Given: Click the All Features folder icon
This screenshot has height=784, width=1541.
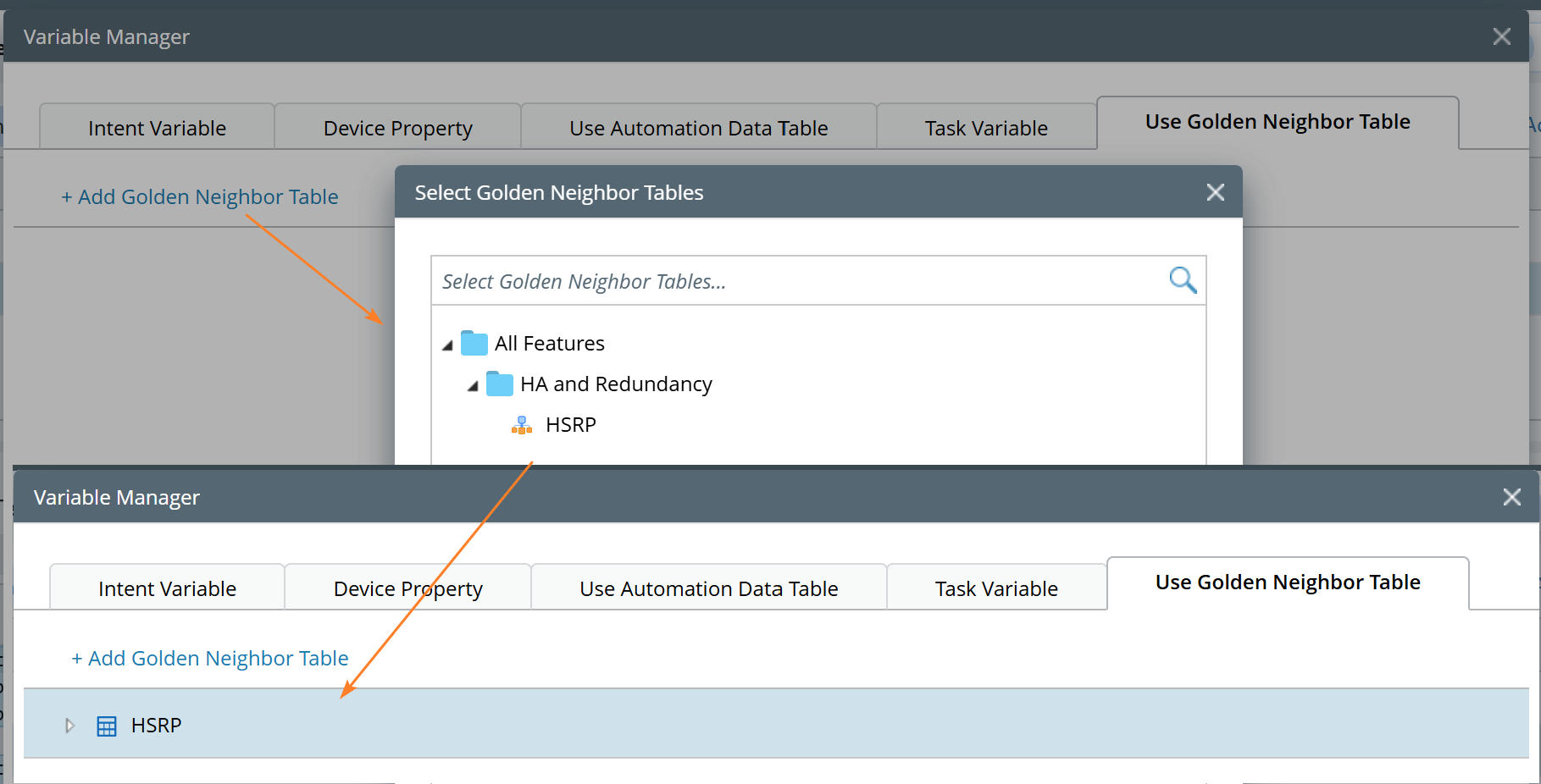Looking at the screenshot, I should 474,344.
